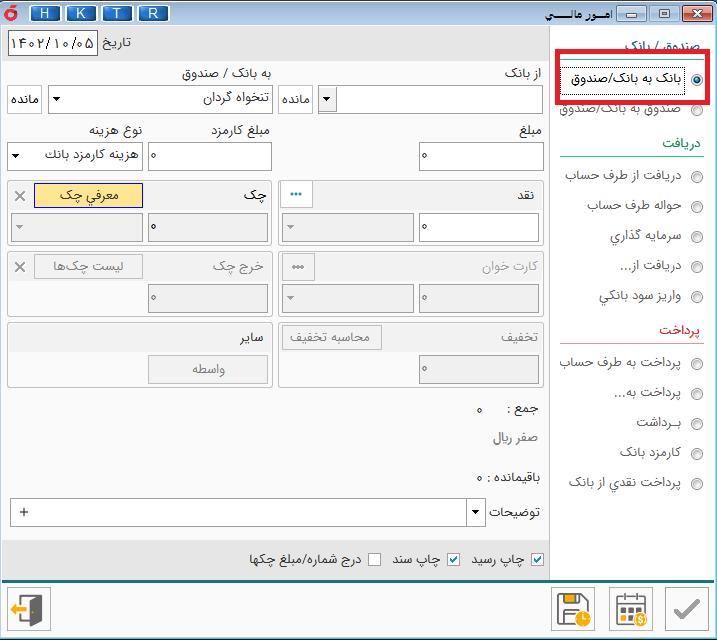Toggle the چاپ رسید checkbox
Viewport: 717px width, 640px height.
[538, 559]
